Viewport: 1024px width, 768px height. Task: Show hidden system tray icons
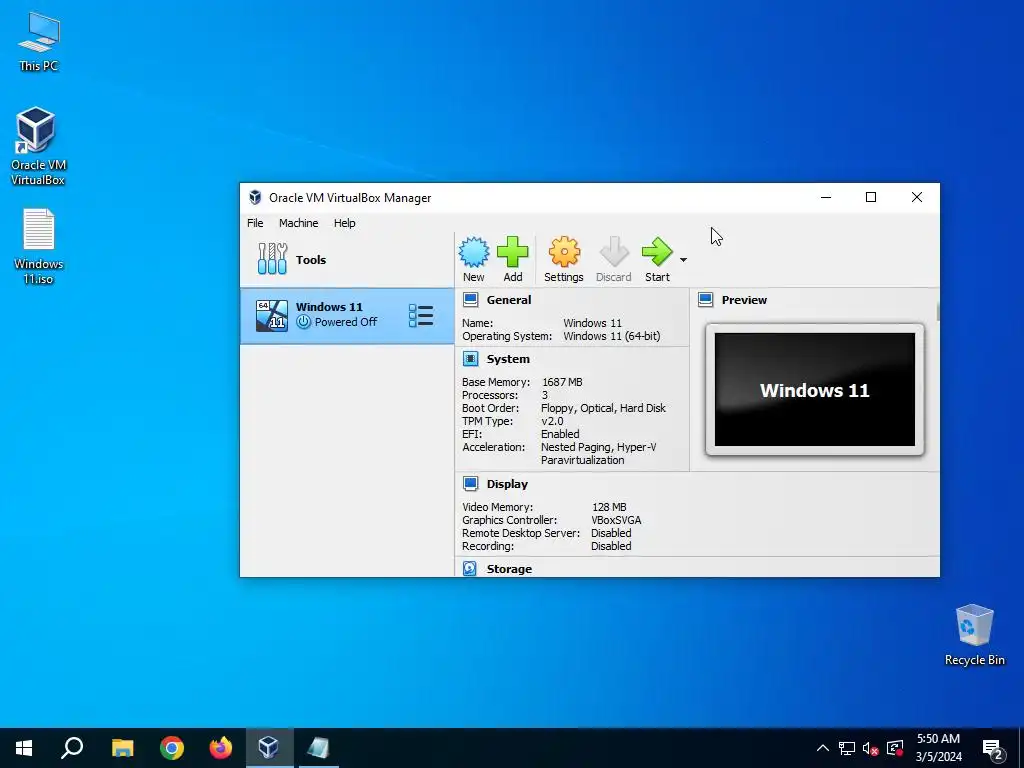pos(823,748)
